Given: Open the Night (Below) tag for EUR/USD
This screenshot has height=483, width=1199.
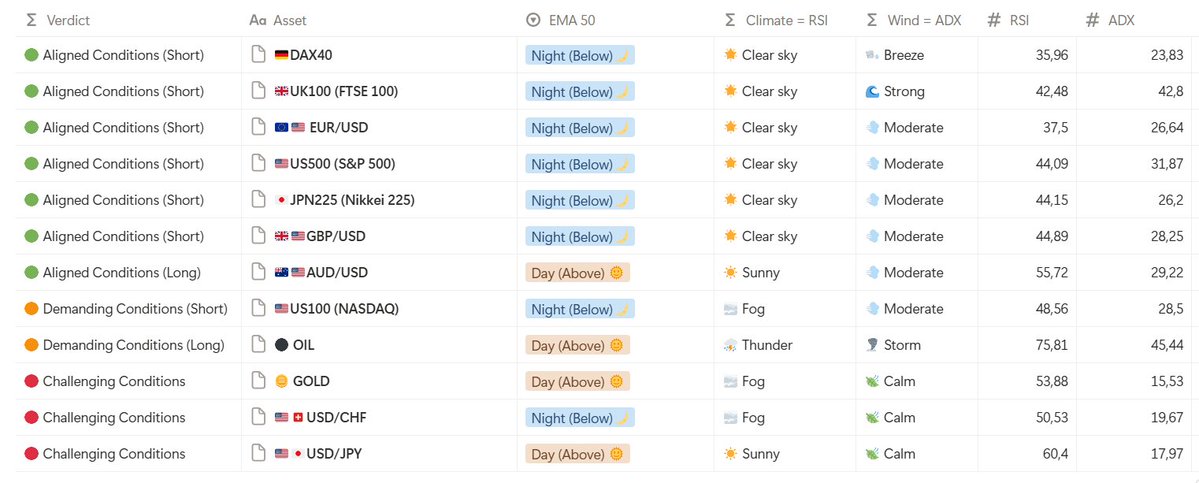Looking at the screenshot, I should click(580, 128).
